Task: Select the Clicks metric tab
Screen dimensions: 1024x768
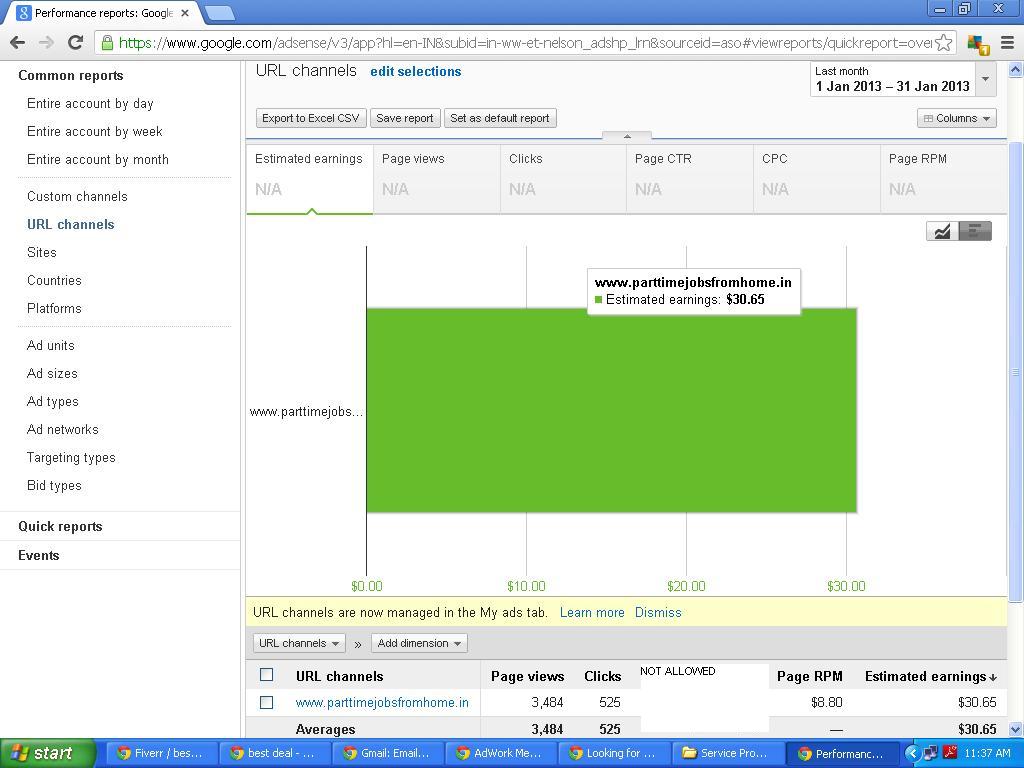Action: [563, 179]
